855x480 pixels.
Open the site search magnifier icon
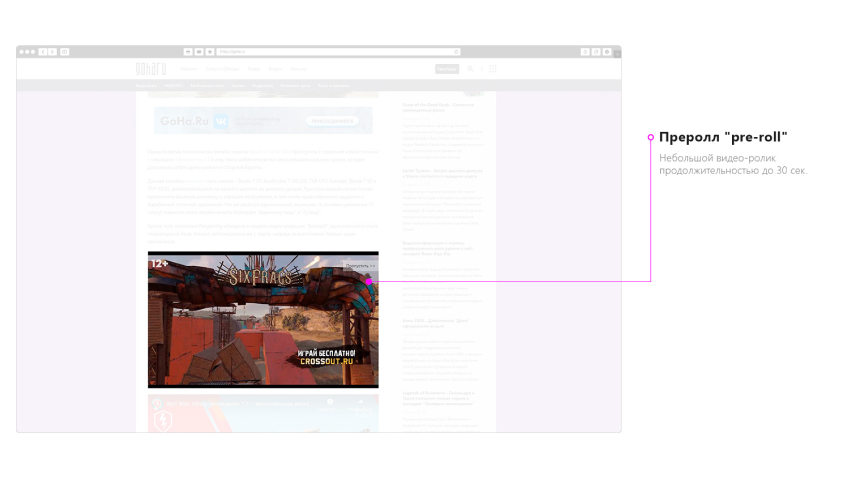pos(471,69)
